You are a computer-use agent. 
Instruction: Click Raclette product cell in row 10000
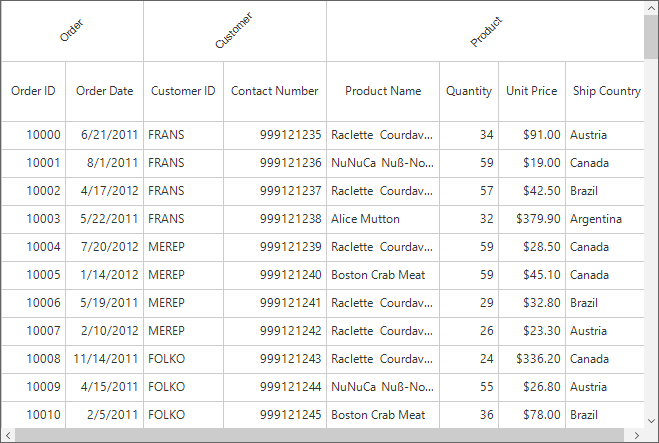[383, 135]
